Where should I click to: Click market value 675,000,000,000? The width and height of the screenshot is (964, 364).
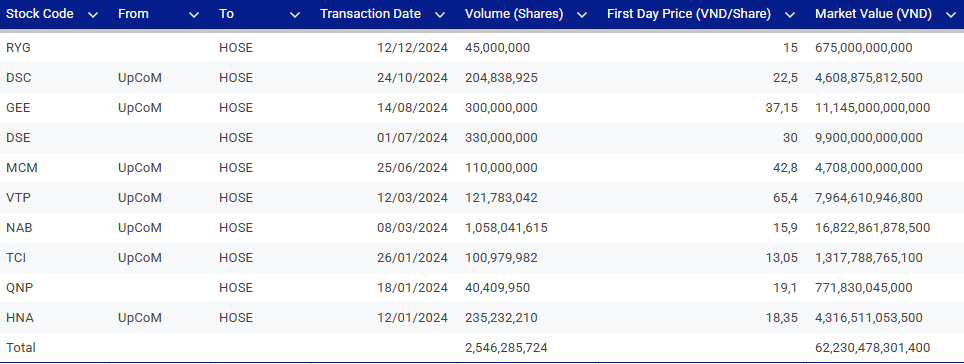coord(864,48)
